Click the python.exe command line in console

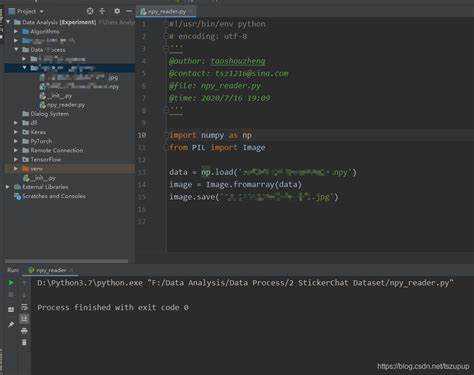coord(246,283)
